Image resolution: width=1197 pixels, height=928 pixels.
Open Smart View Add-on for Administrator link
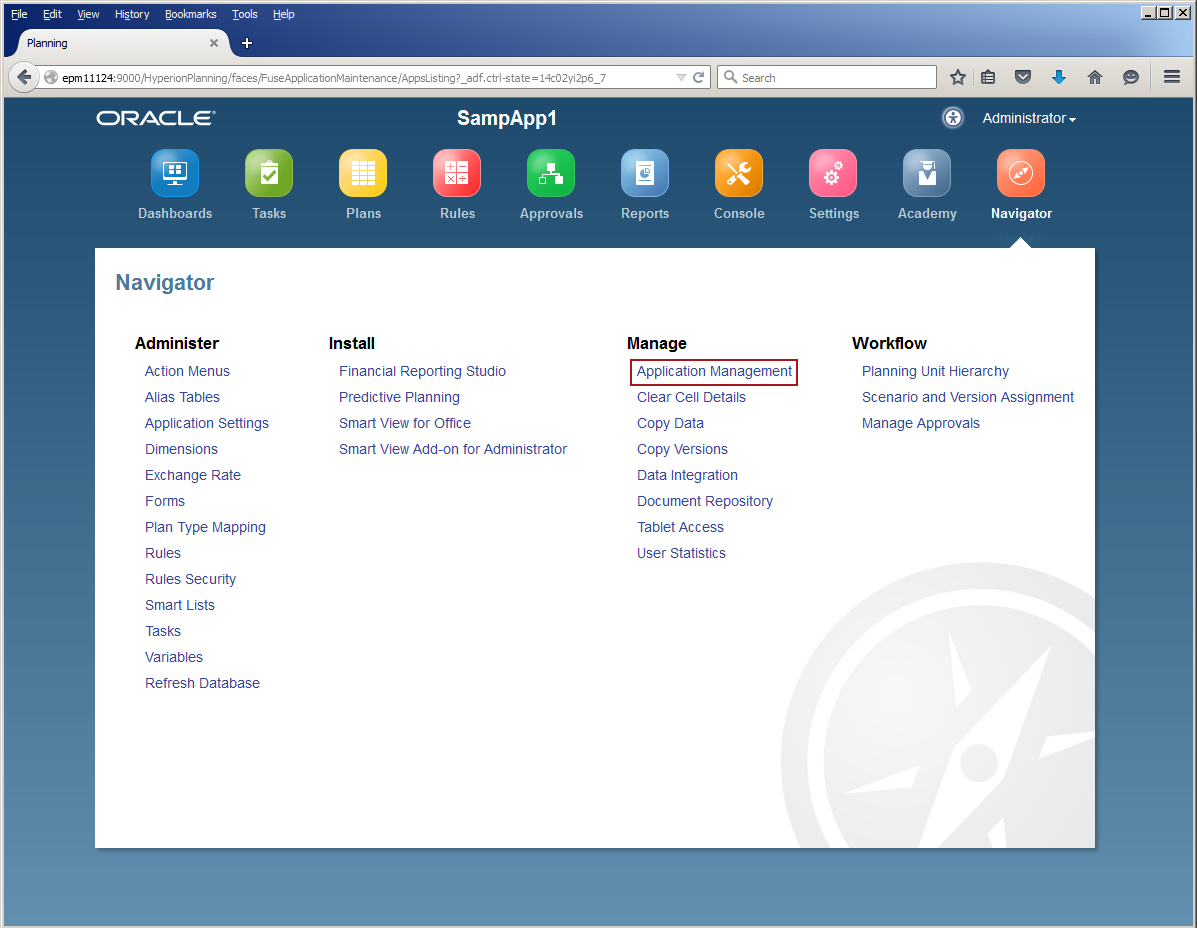pyautogui.click(x=453, y=449)
